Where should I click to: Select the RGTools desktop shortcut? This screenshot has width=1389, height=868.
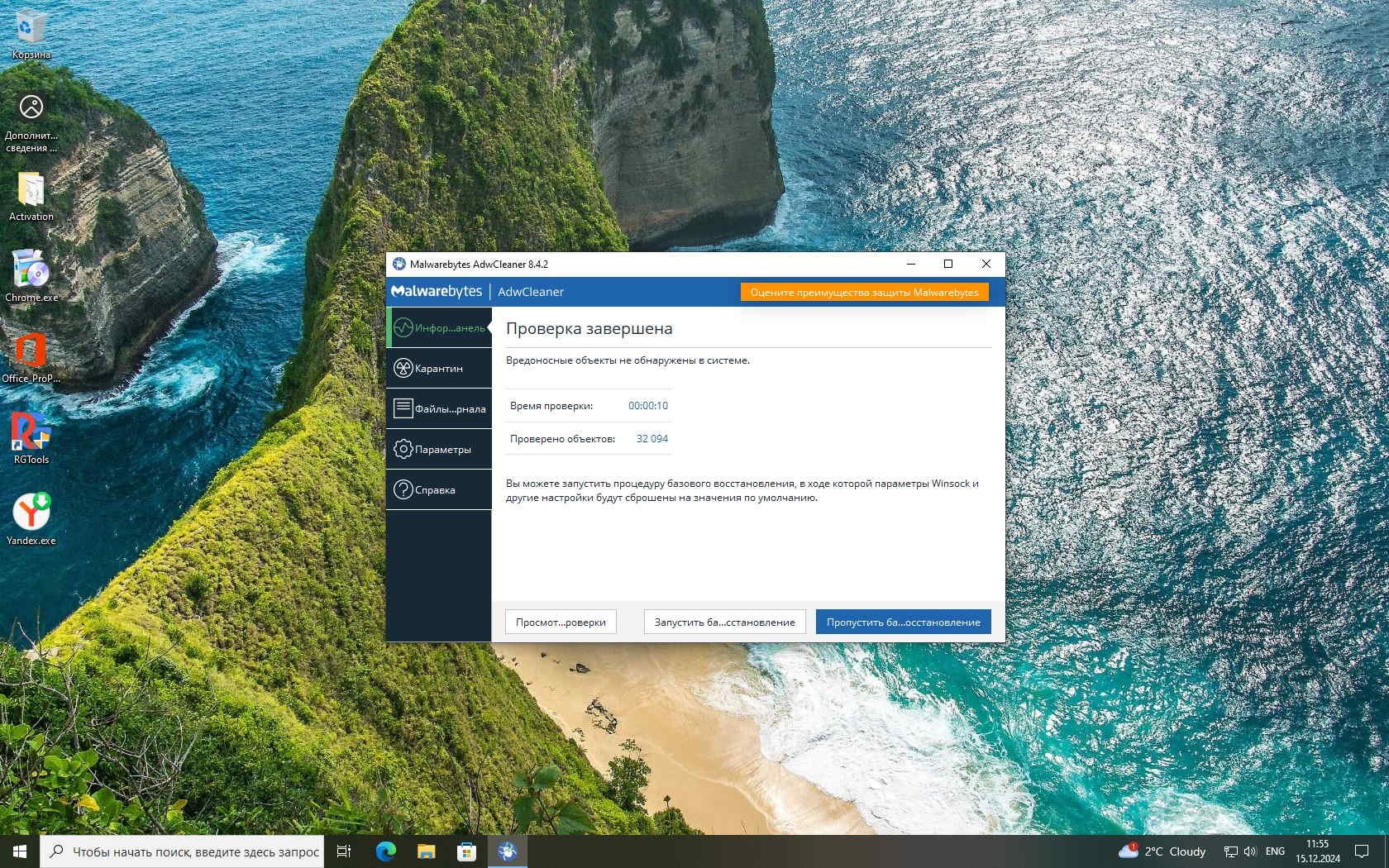(31, 438)
